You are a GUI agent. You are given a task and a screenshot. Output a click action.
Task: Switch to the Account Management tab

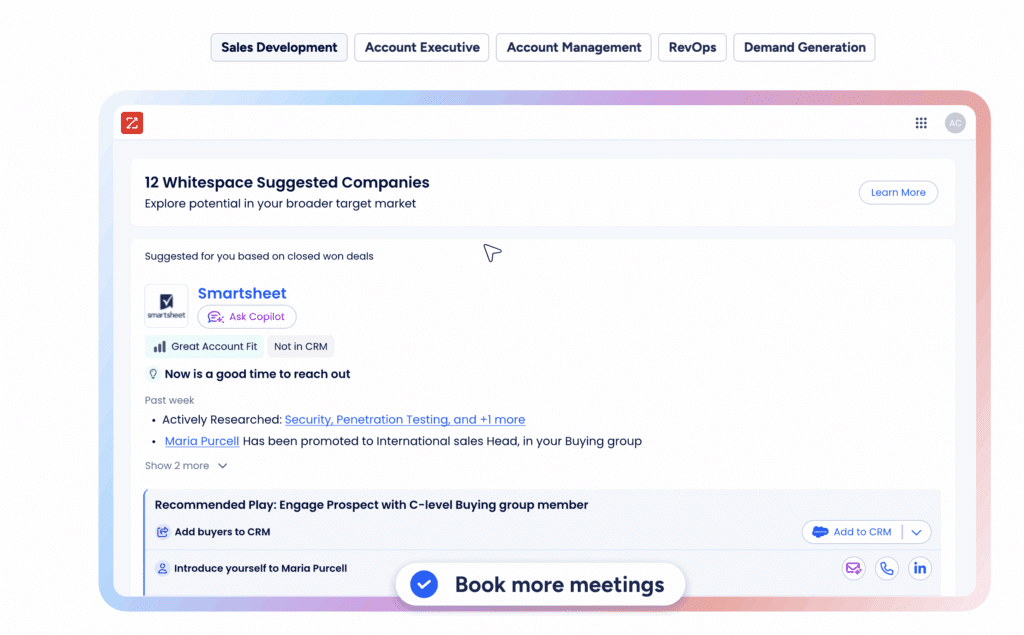(573, 48)
